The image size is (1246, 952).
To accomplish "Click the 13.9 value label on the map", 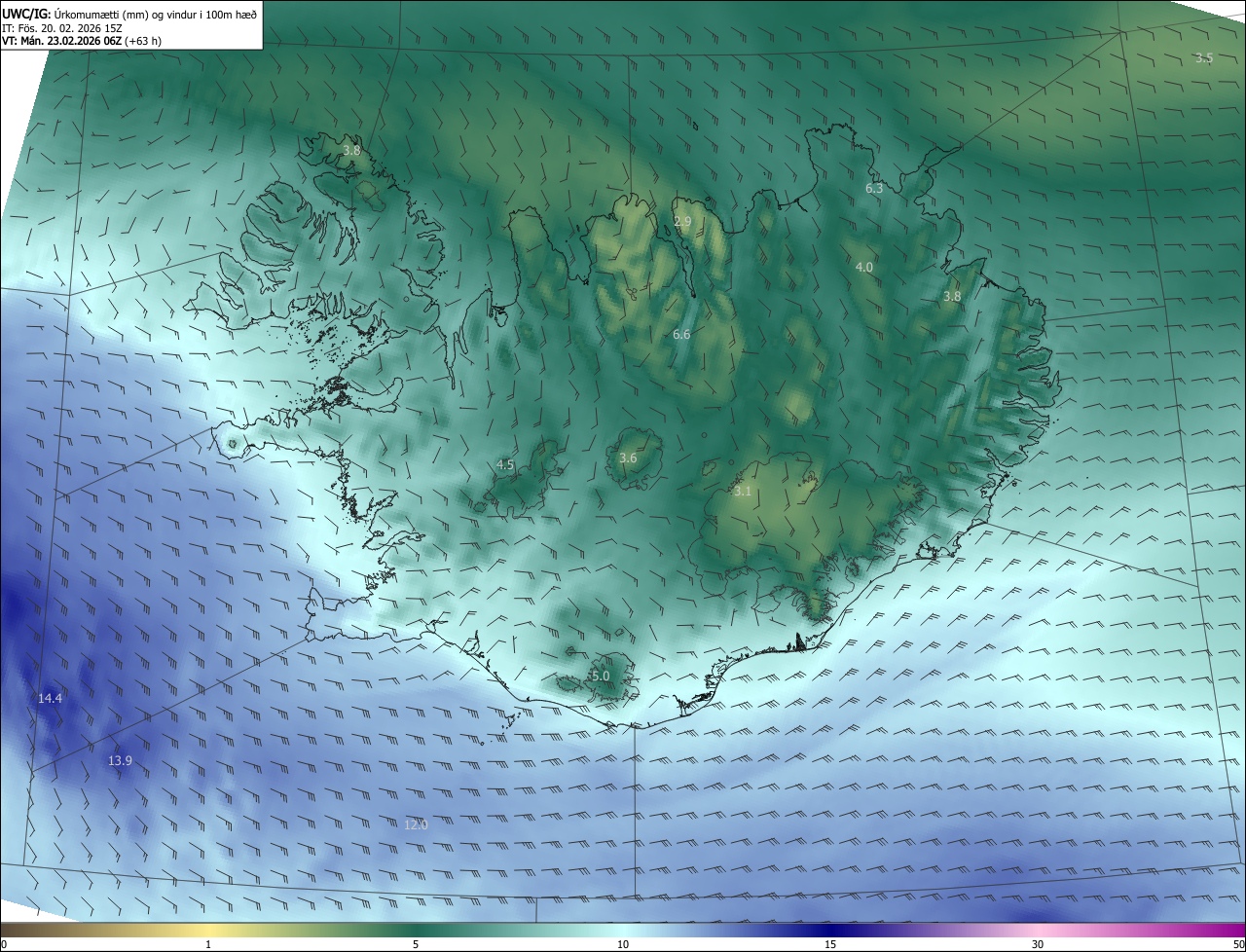I will 120,761.
